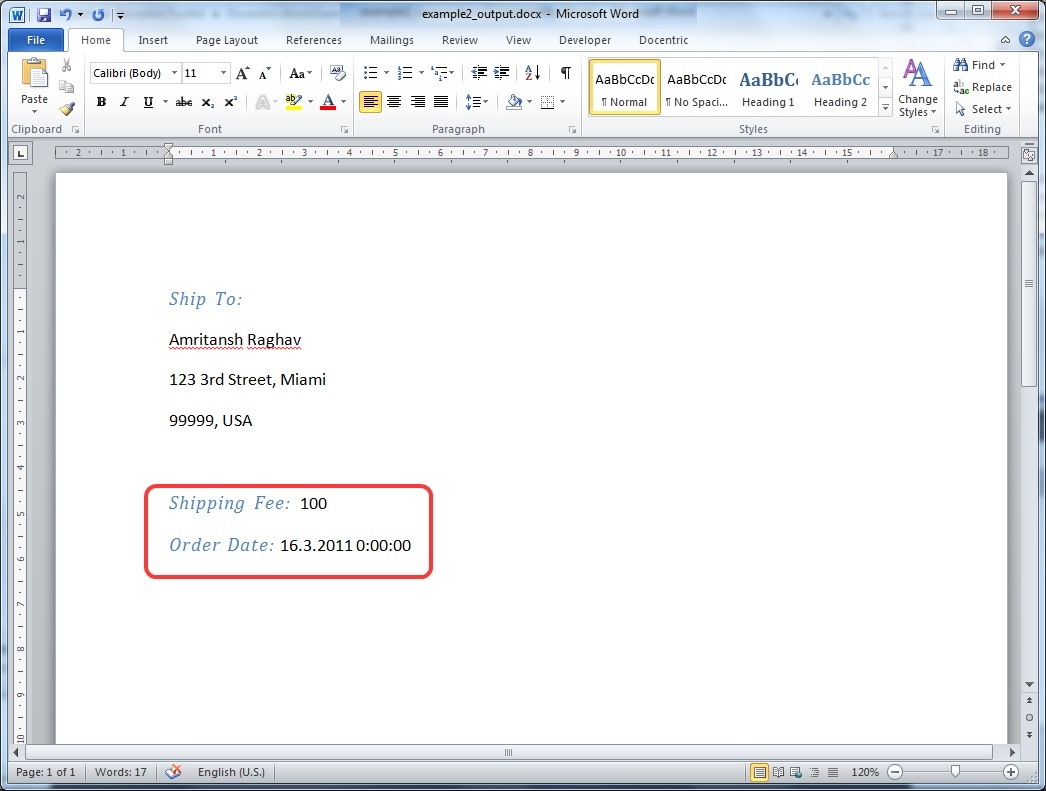Click the Sort A-Z icon
The image size is (1046, 791).
(532, 73)
